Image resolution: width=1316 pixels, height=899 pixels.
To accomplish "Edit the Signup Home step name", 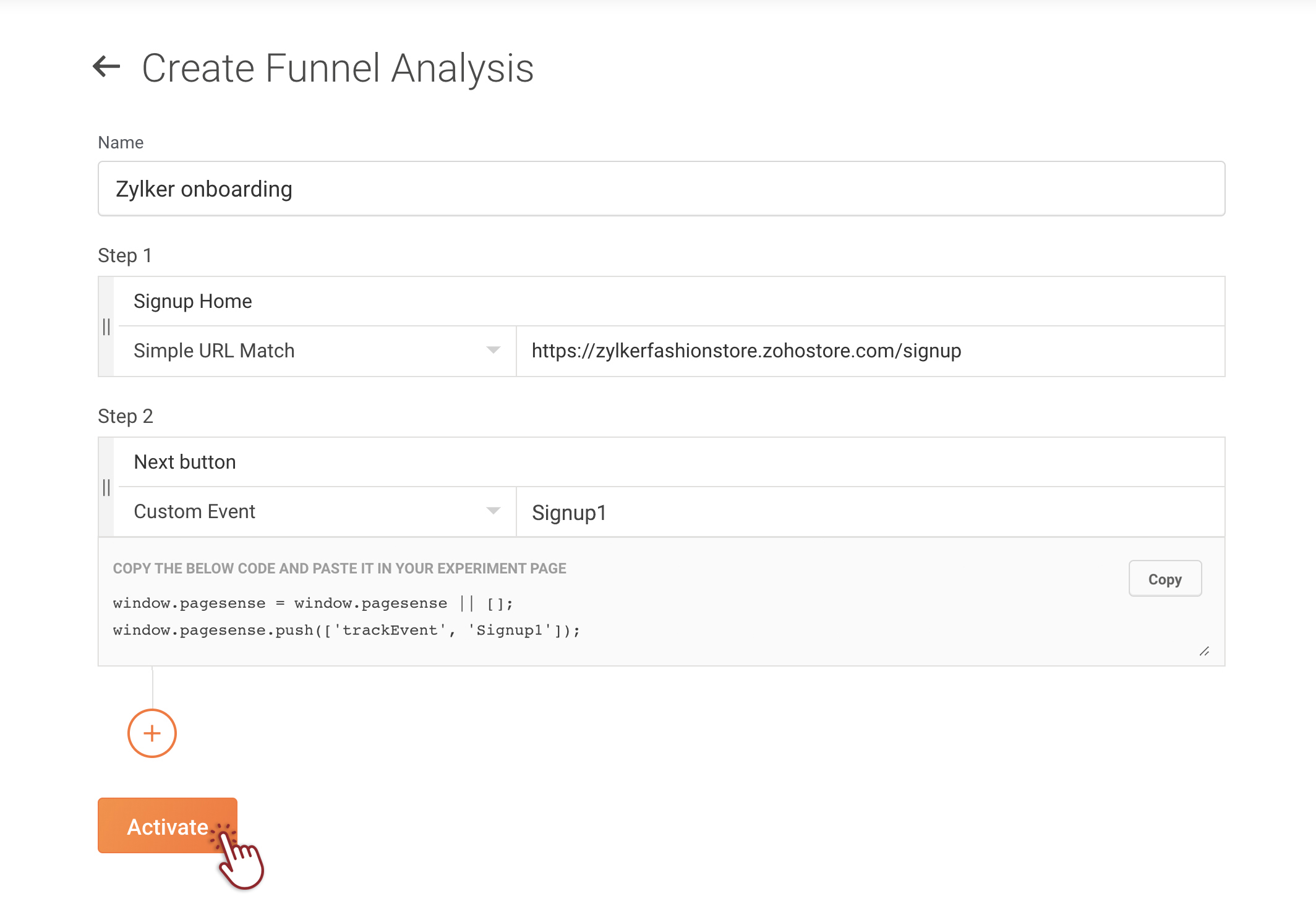I will pyautogui.click(x=668, y=301).
